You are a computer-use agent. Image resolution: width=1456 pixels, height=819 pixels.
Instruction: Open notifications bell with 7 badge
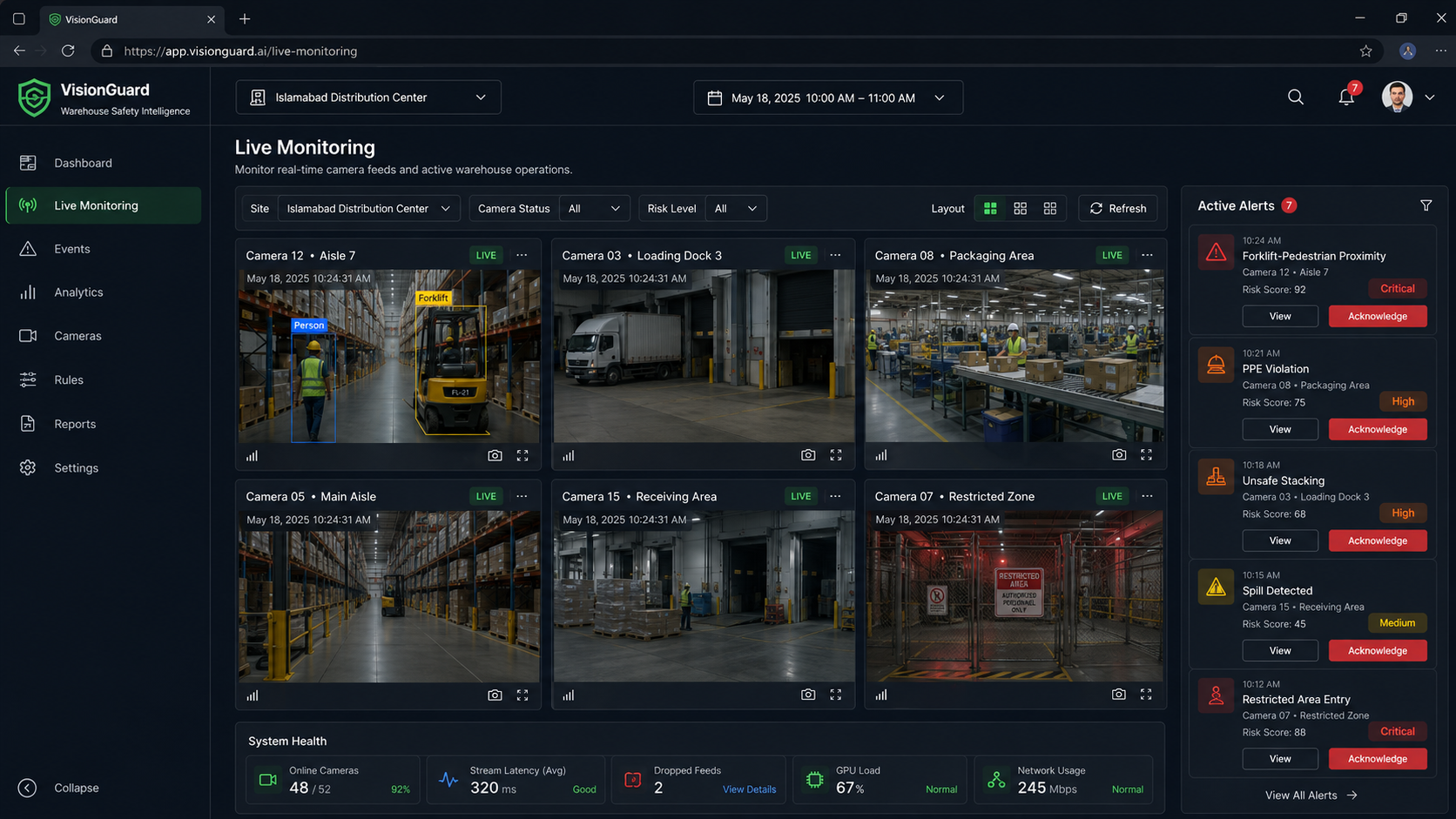(1347, 96)
